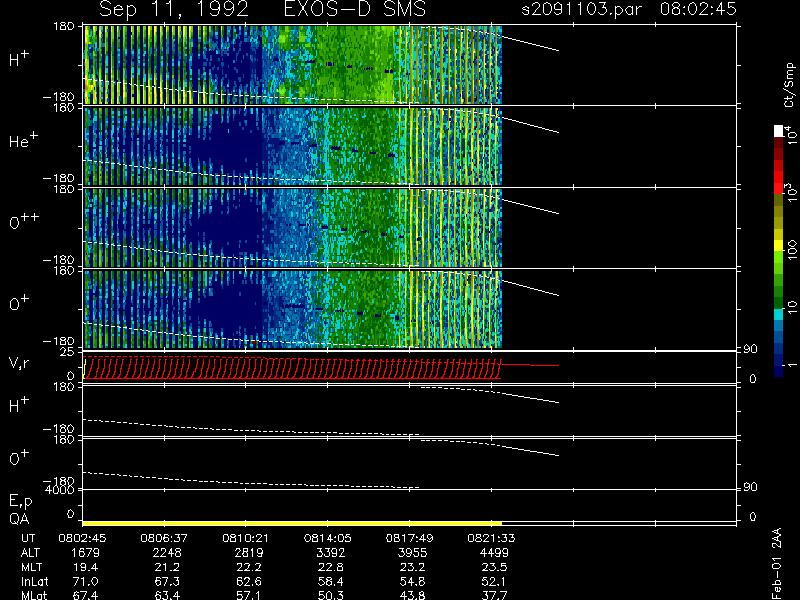Click the ALT value "4499"
800x600 pixels.
(x=494, y=553)
